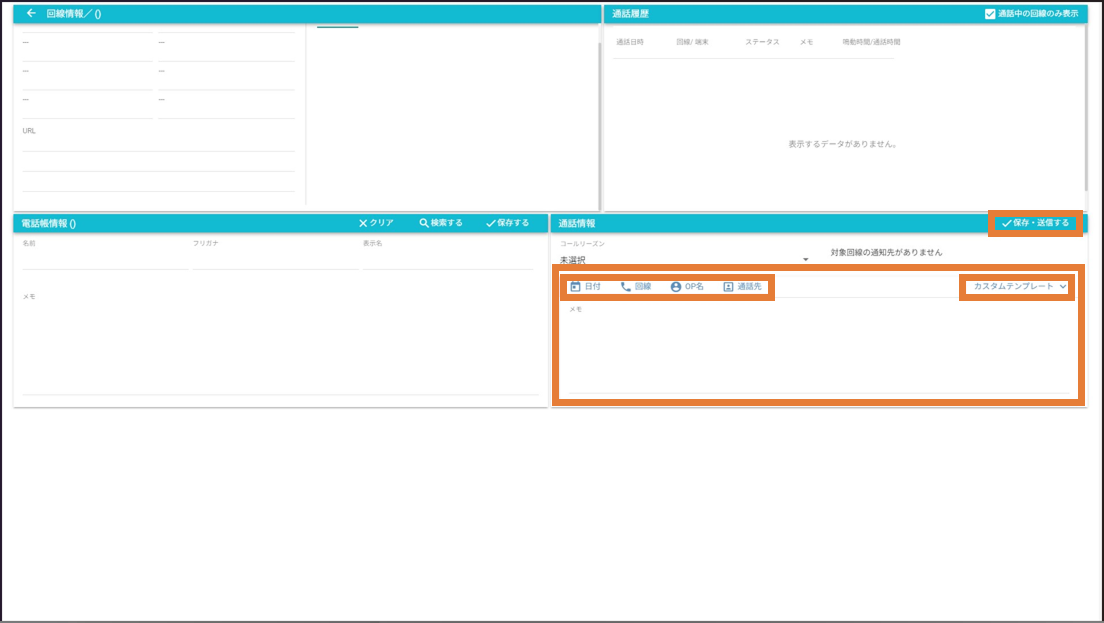The width and height of the screenshot is (1104, 623).
Task: Click 保存する checkmark in 電話帳情報 header
Action: coord(491,223)
